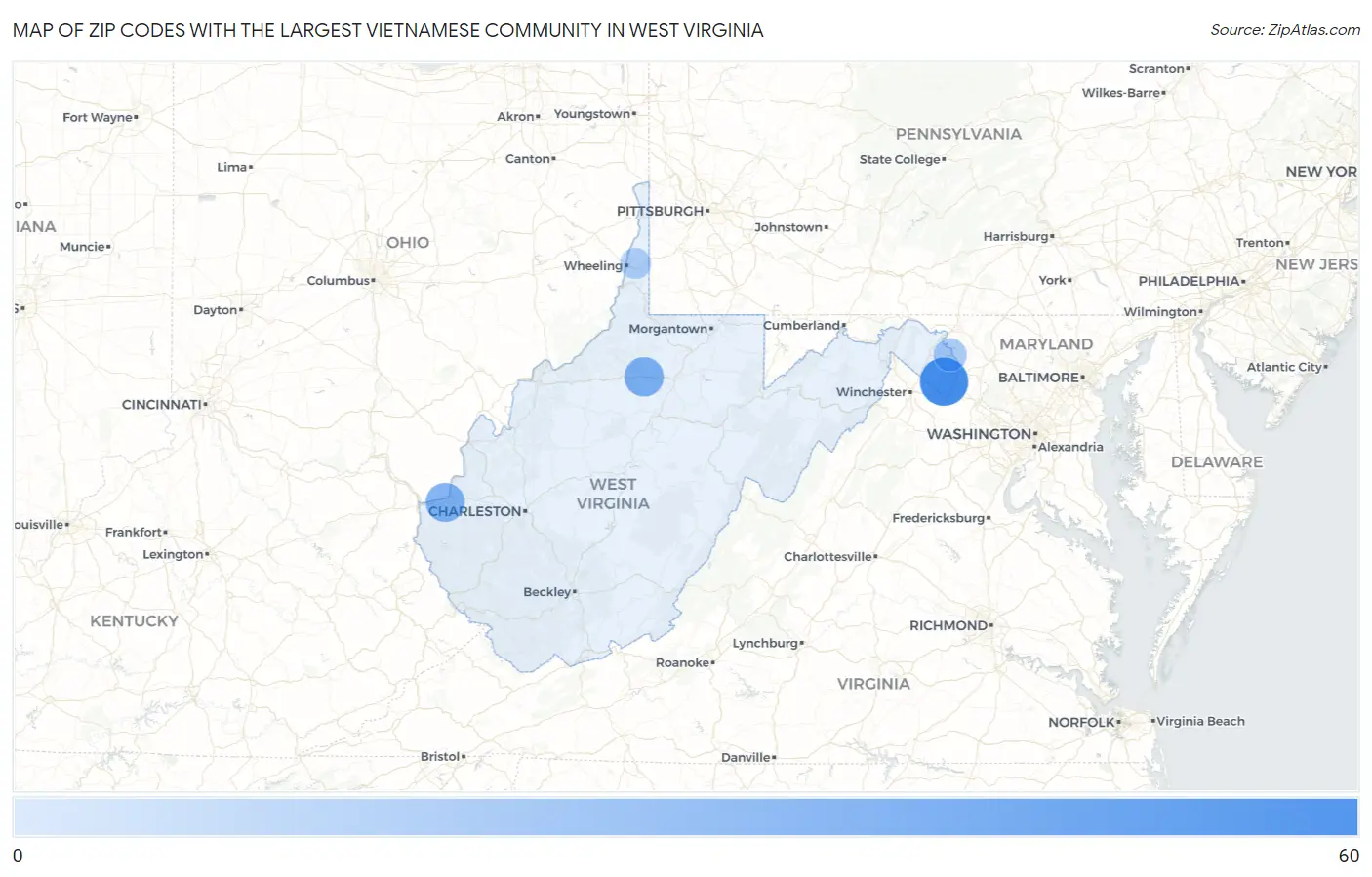Viewport: 1372px width, 877px height.
Task: Click the Roanoke city label
Action: (684, 662)
